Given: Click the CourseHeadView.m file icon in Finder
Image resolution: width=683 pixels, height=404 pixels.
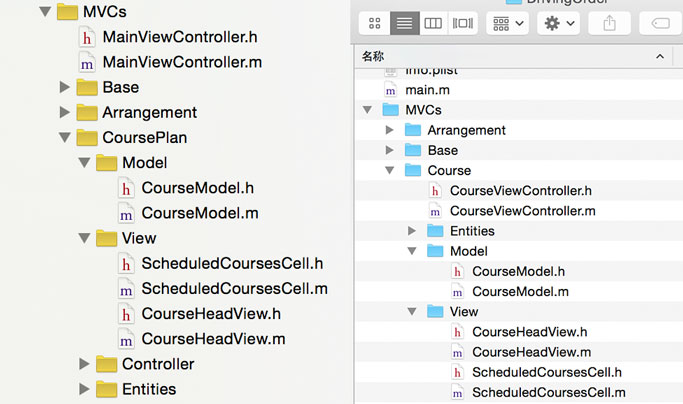Looking at the screenshot, I should click(x=457, y=352).
